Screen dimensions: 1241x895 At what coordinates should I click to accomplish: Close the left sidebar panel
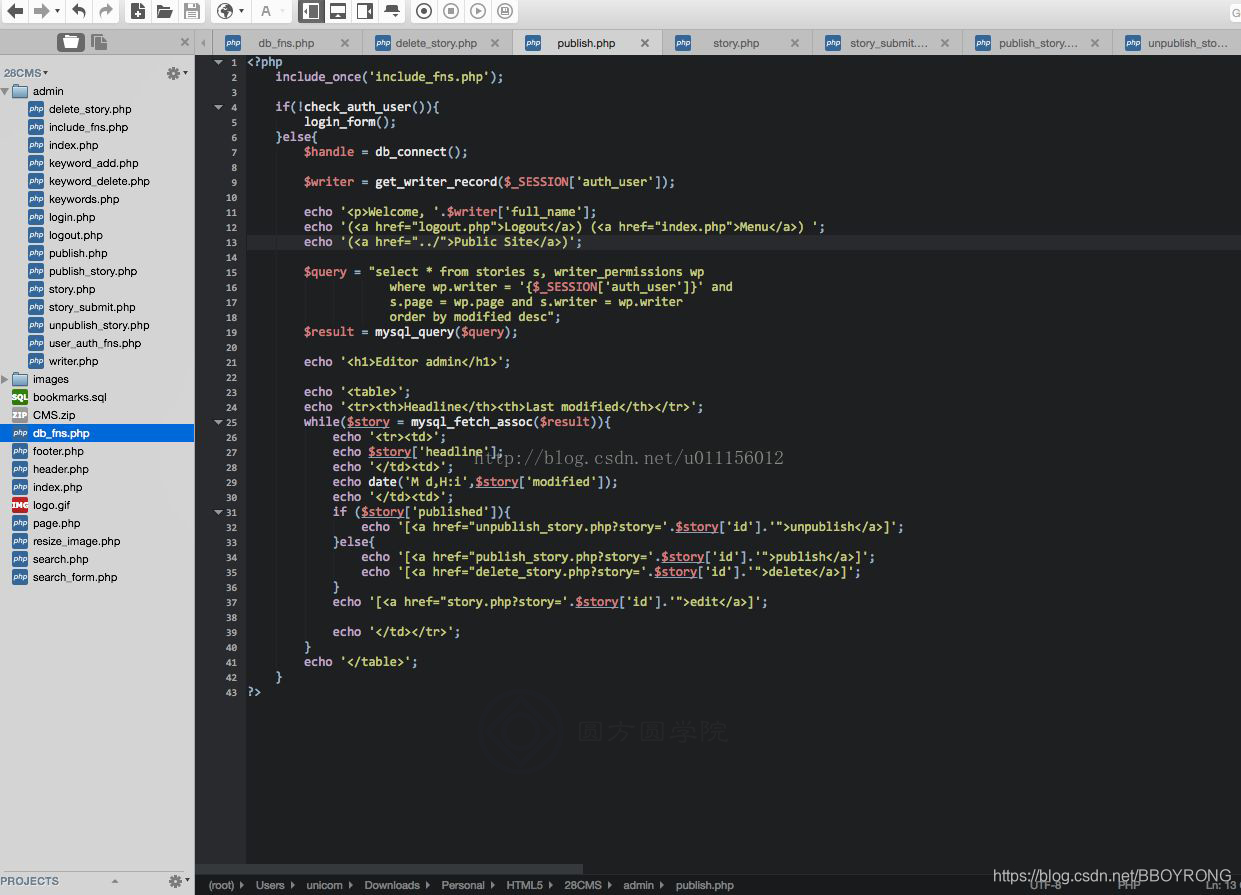click(x=185, y=42)
